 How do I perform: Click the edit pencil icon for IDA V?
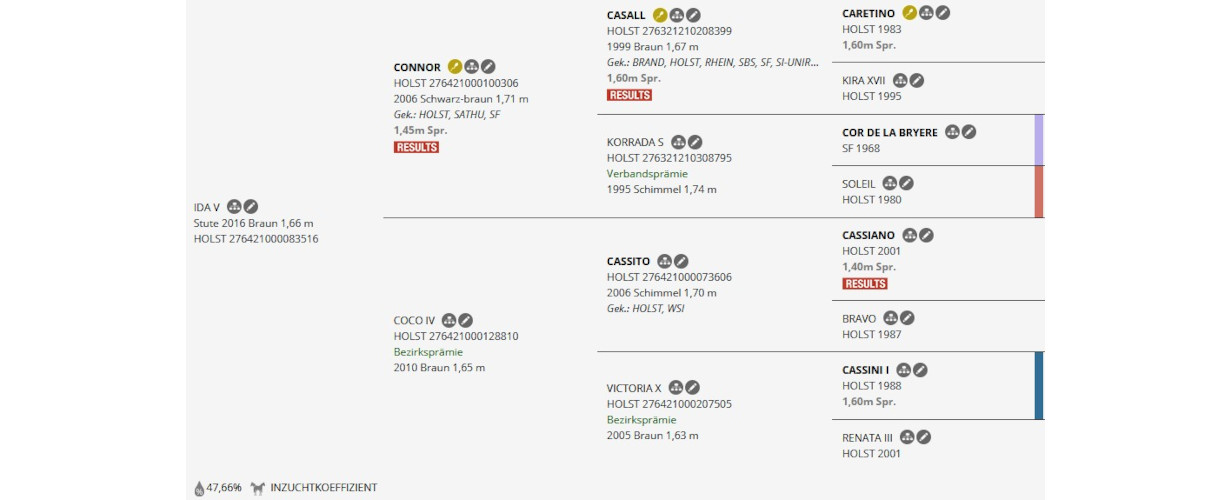(x=251, y=207)
